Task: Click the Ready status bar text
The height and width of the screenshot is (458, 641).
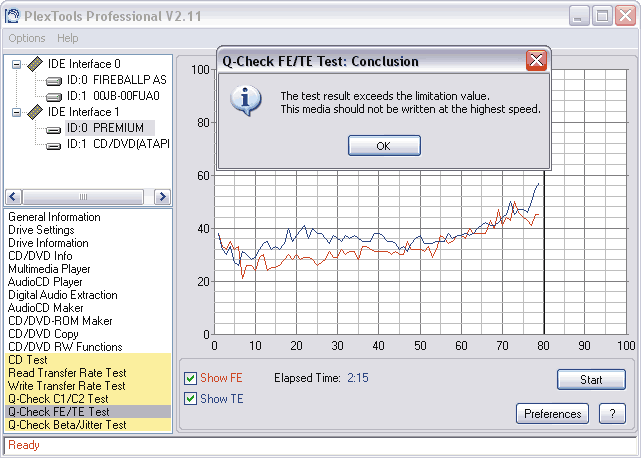Action: tap(24, 445)
